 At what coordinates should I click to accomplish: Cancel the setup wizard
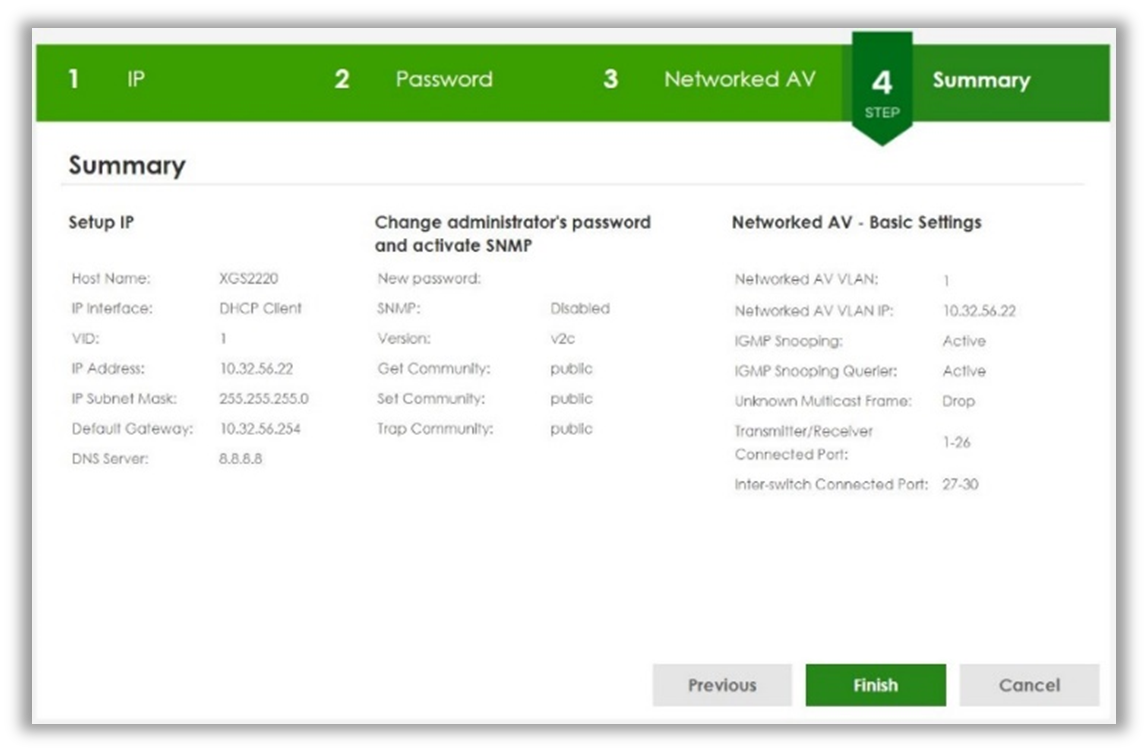pos(1029,686)
